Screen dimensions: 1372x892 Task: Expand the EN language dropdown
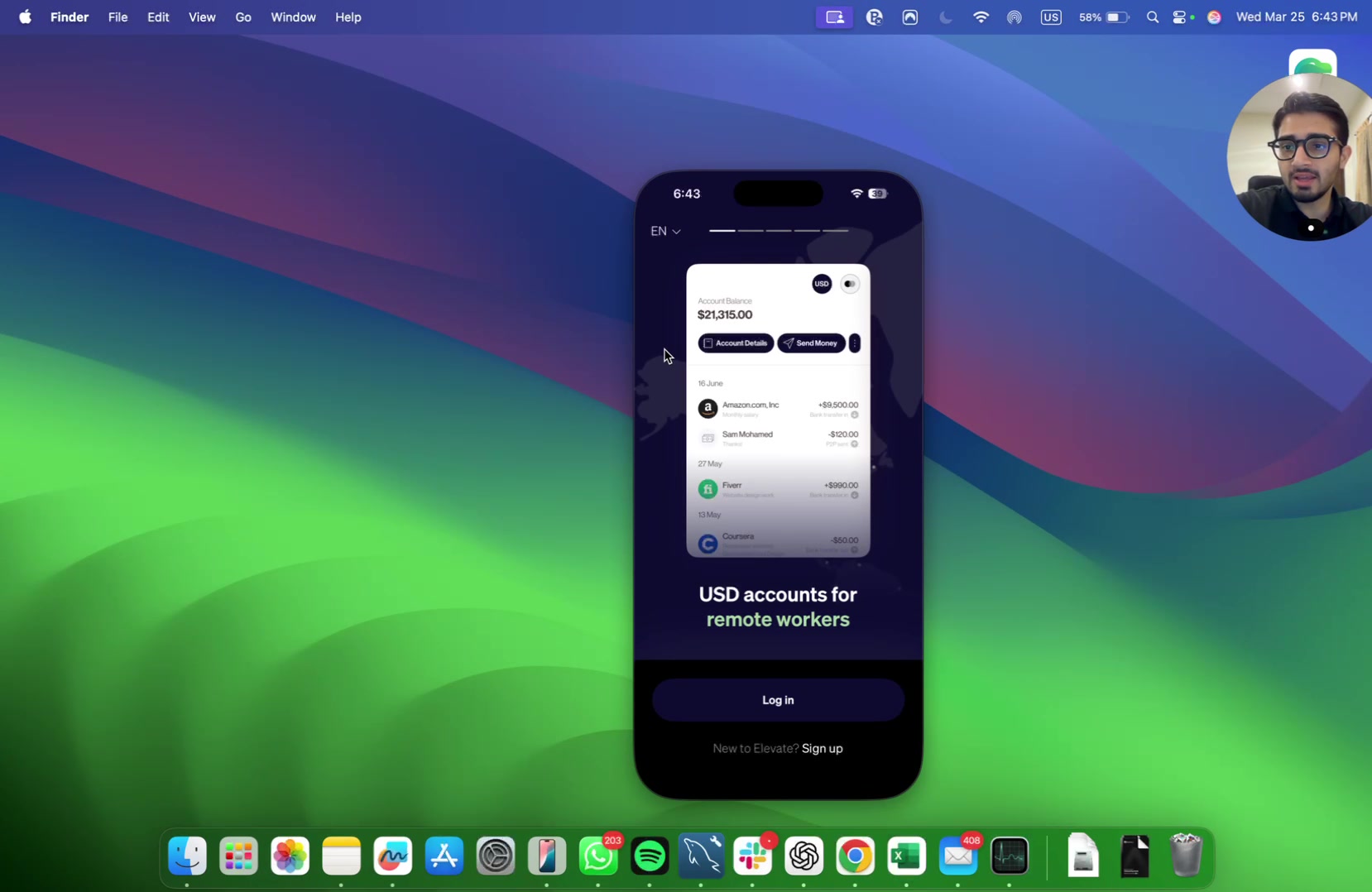[x=665, y=231]
